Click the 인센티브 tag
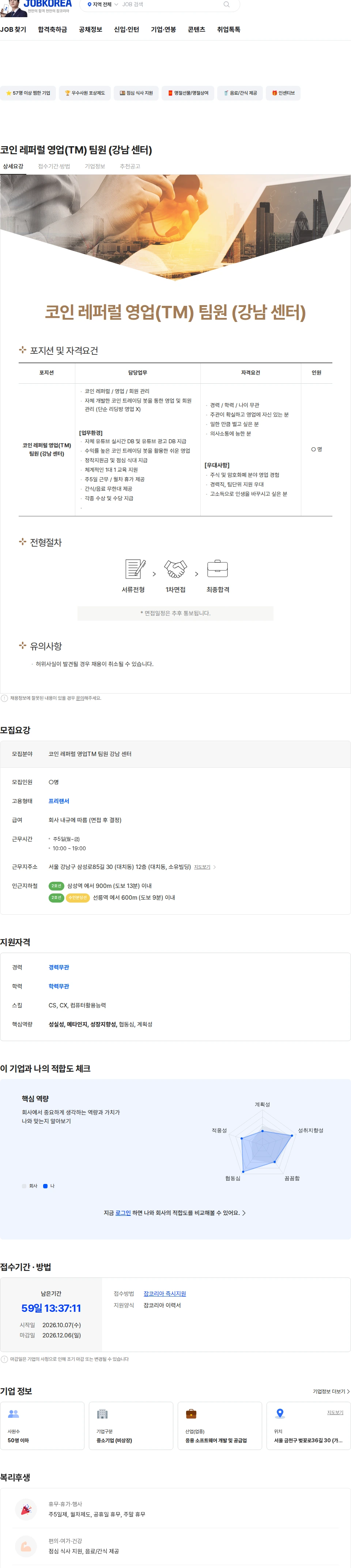Viewport: 351px width, 1568px height. tap(283, 93)
